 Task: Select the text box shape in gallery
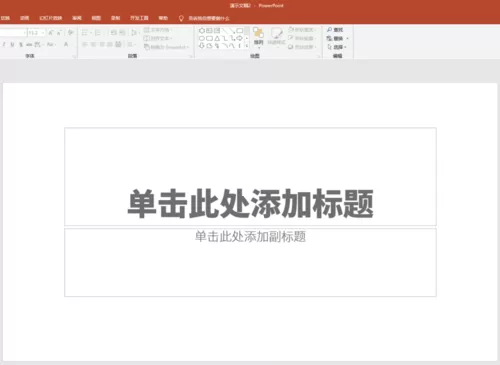point(209,31)
